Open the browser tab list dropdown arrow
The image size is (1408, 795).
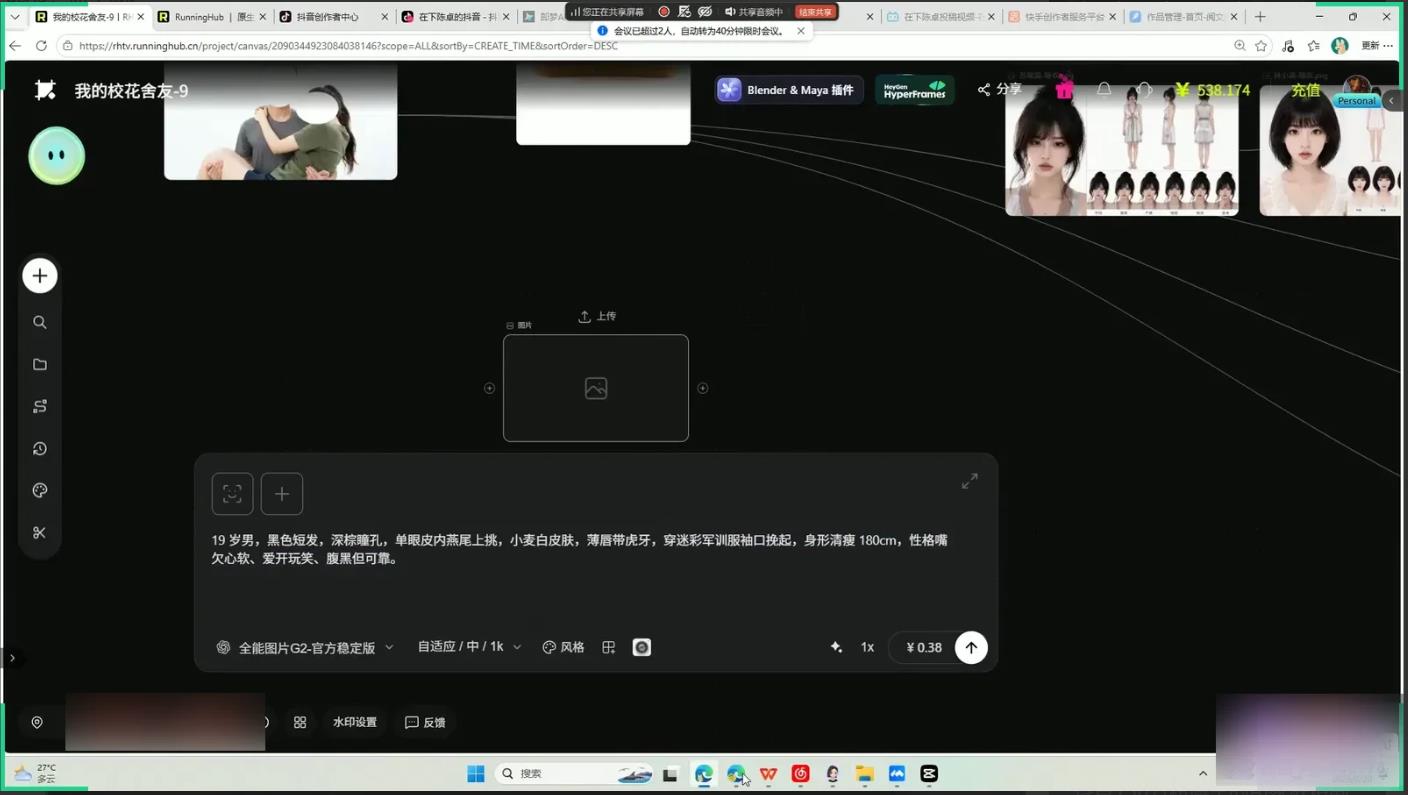point(14,17)
